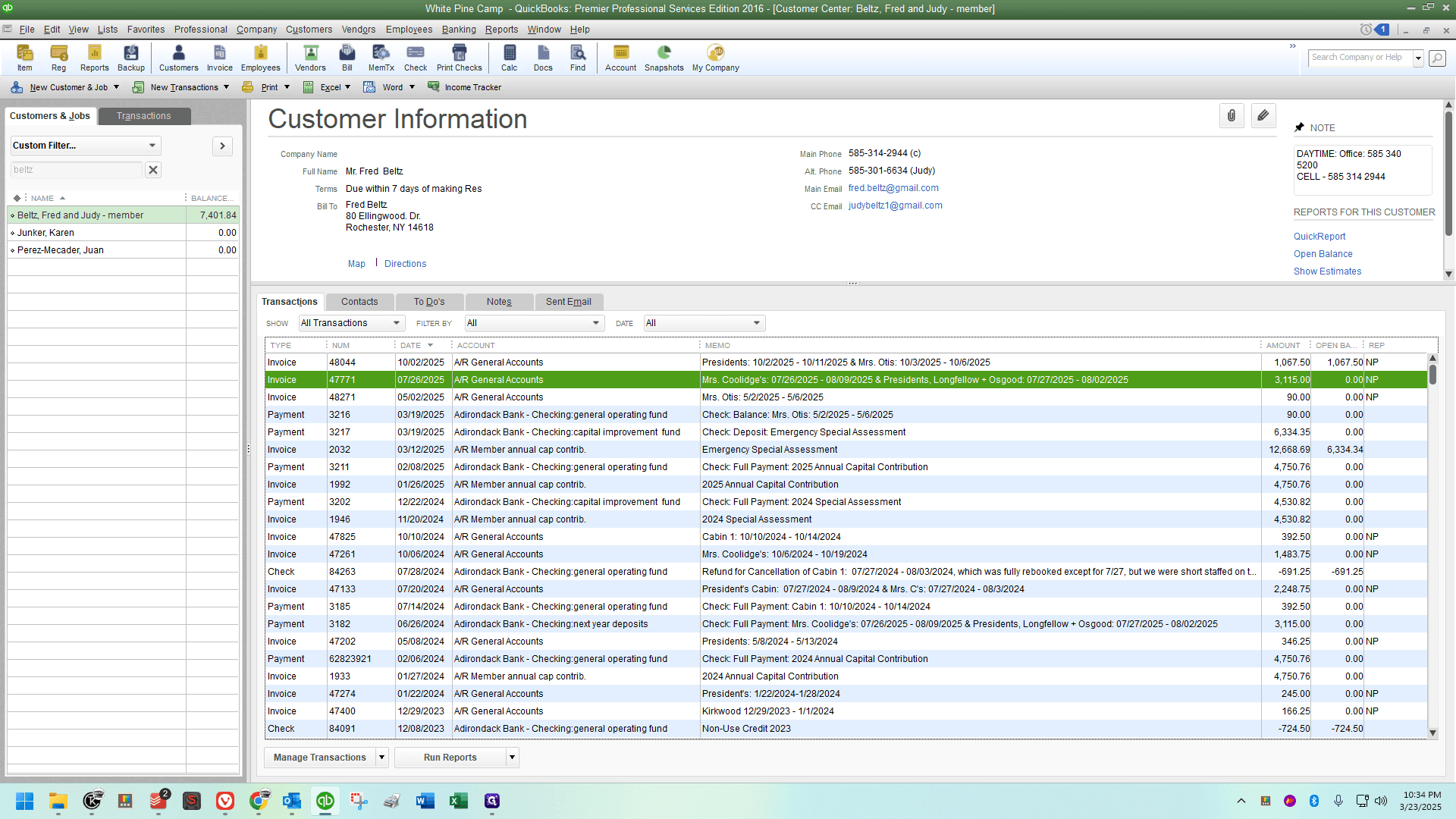This screenshot has height=819, width=1456.
Task: Open the Custom Filter dropdown
Action: [x=86, y=146]
